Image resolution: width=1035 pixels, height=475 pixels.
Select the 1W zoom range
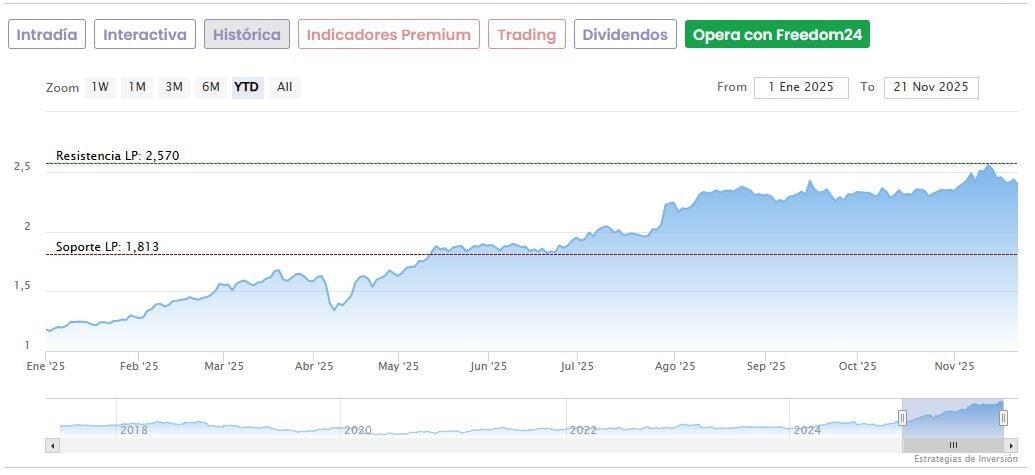coord(100,87)
